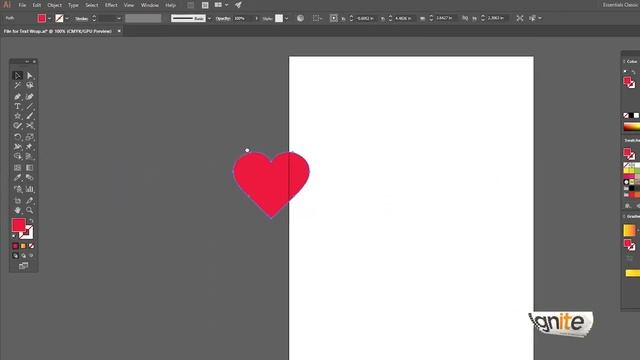Select the Gradient tool
640x360 pixels.
click(30, 168)
